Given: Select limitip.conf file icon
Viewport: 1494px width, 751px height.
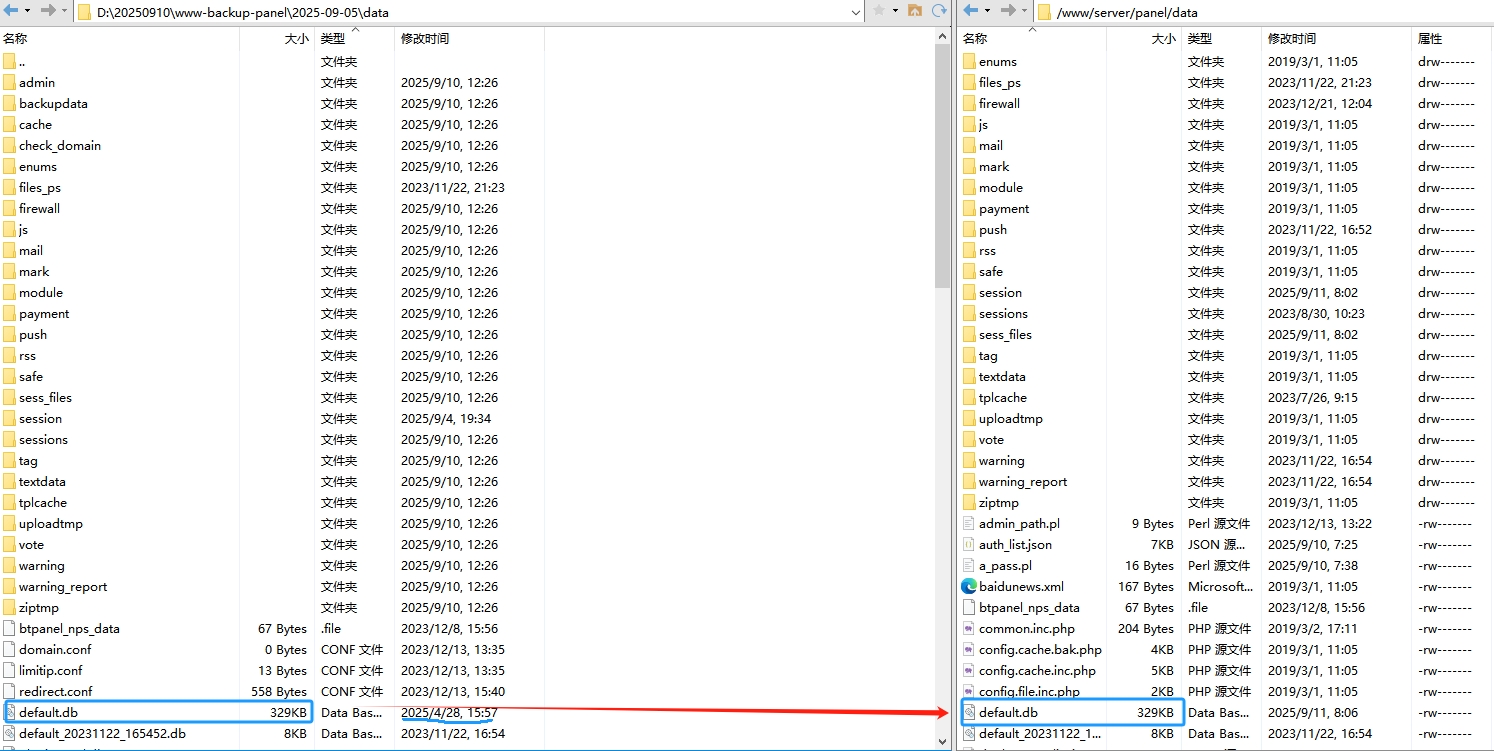Looking at the screenshot, I should click(x=10, y=670).
